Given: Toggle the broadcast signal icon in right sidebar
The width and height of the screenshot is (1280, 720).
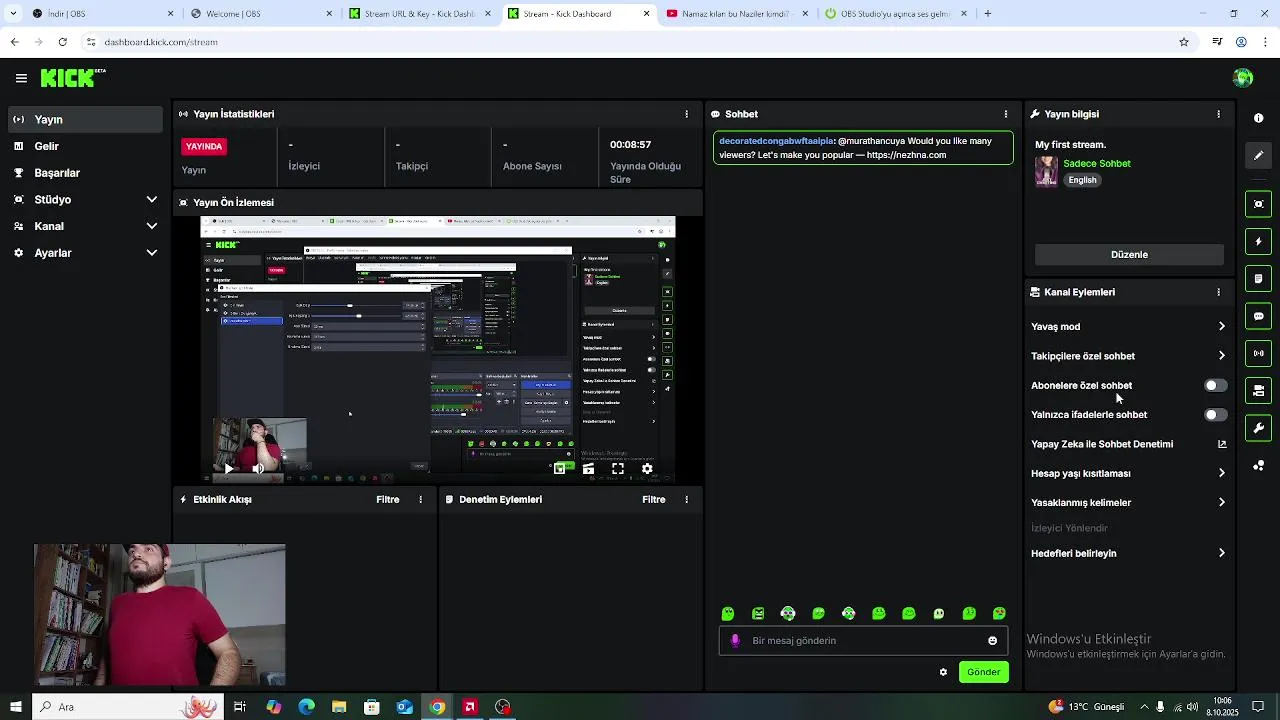Looking at the screenshot, I should pos(1258,353).
